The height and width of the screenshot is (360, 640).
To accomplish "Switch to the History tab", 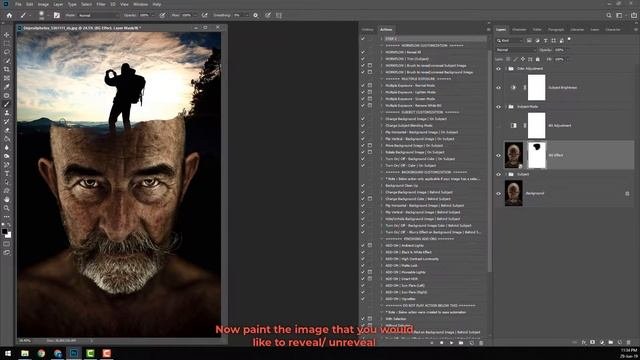I will tap(367, 29).
